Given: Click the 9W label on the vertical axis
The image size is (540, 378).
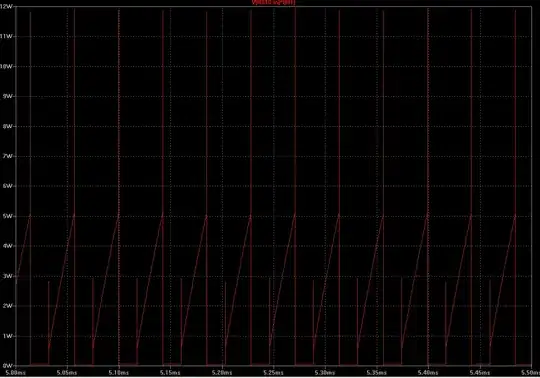Looking at the screenshot, I should point(8,96).
